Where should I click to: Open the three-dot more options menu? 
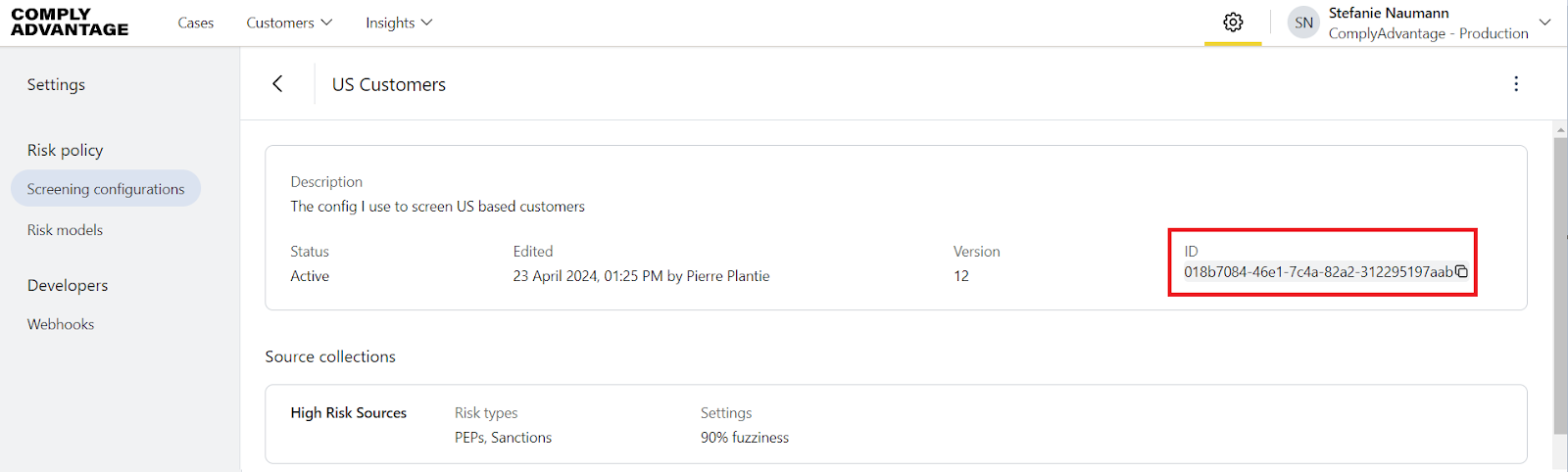1516,84
